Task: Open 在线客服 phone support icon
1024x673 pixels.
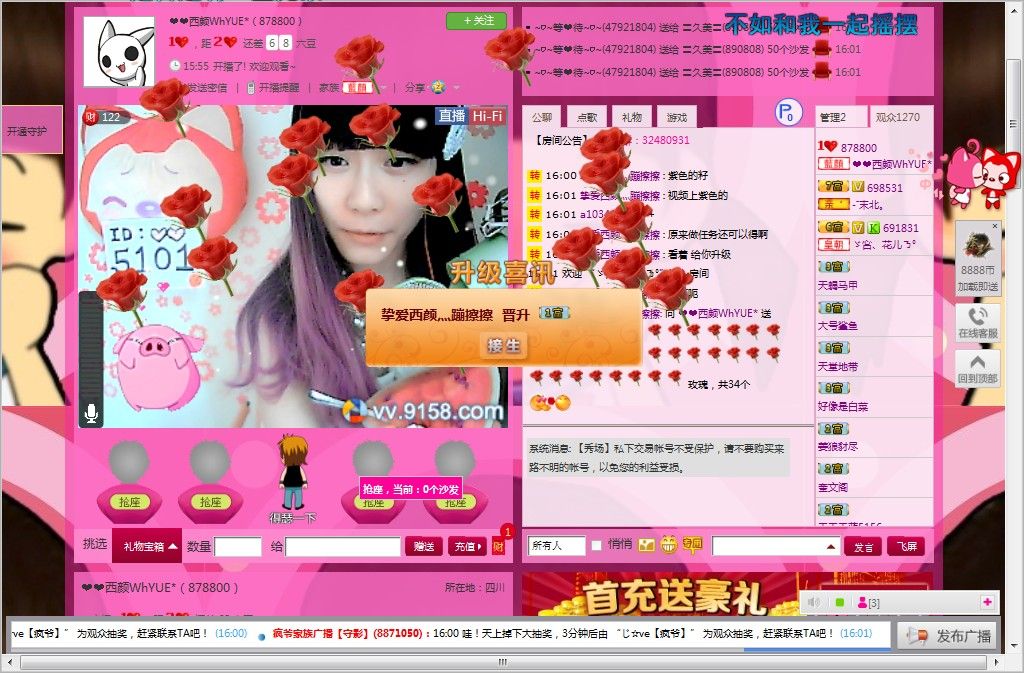Action: pyautogui.click(x=978, y=322)
